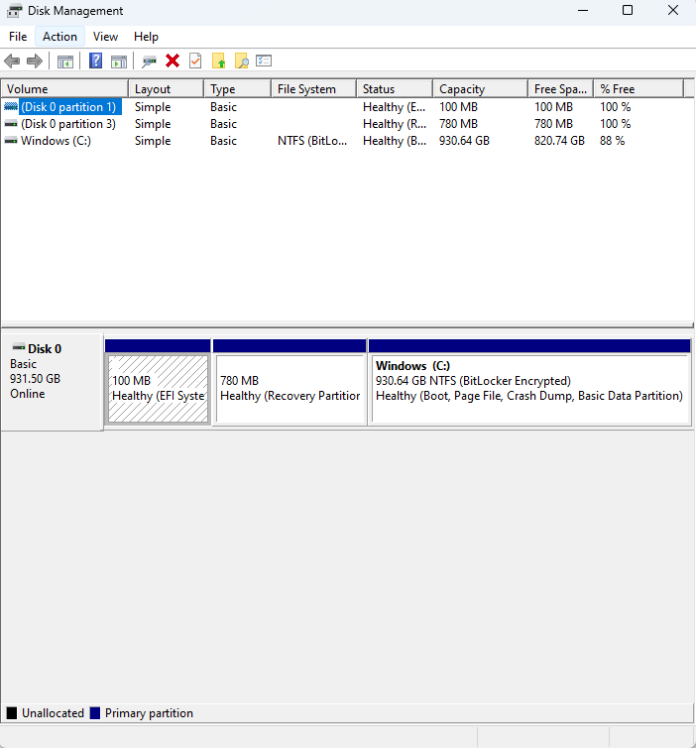Toggle the Show/Hide Action Pane icon

pyautogui.click(x=119, y=61)
